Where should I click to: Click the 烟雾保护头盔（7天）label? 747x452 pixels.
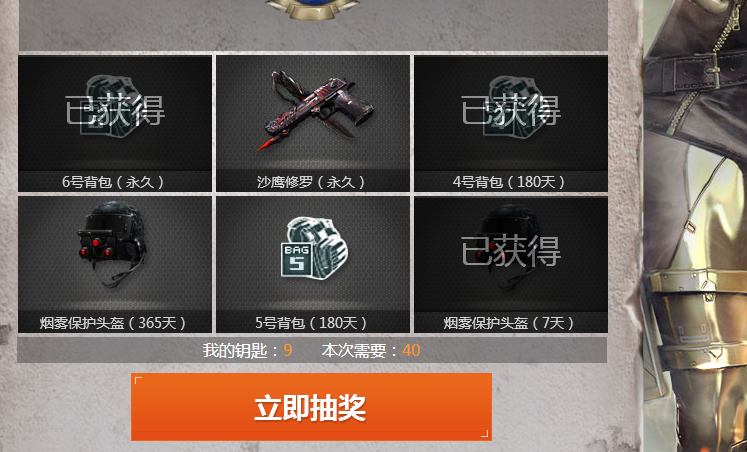[x=511, y=323]
